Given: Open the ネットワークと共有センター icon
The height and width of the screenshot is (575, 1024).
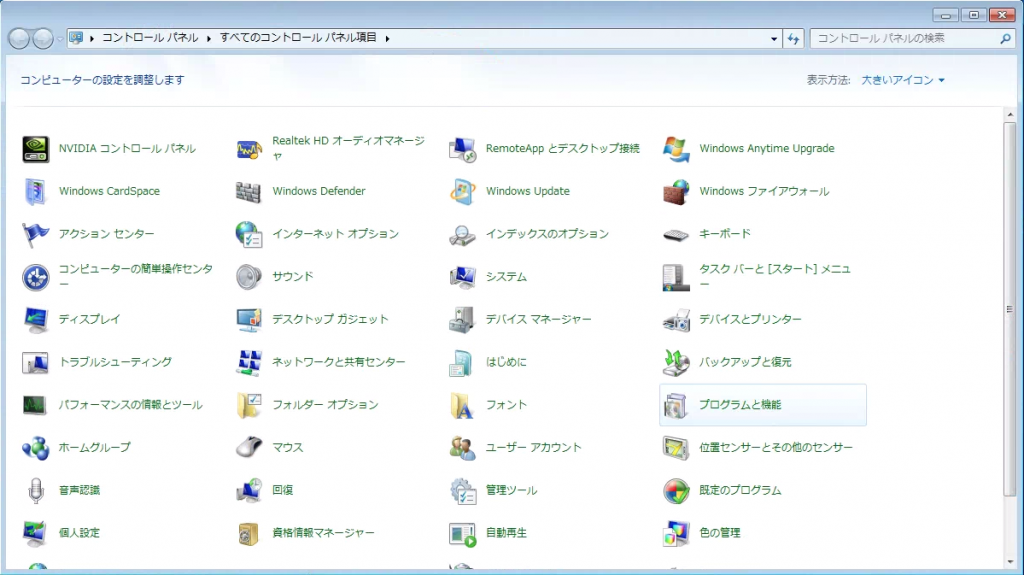Looking at the screenshot, I should tap(249, 362).
